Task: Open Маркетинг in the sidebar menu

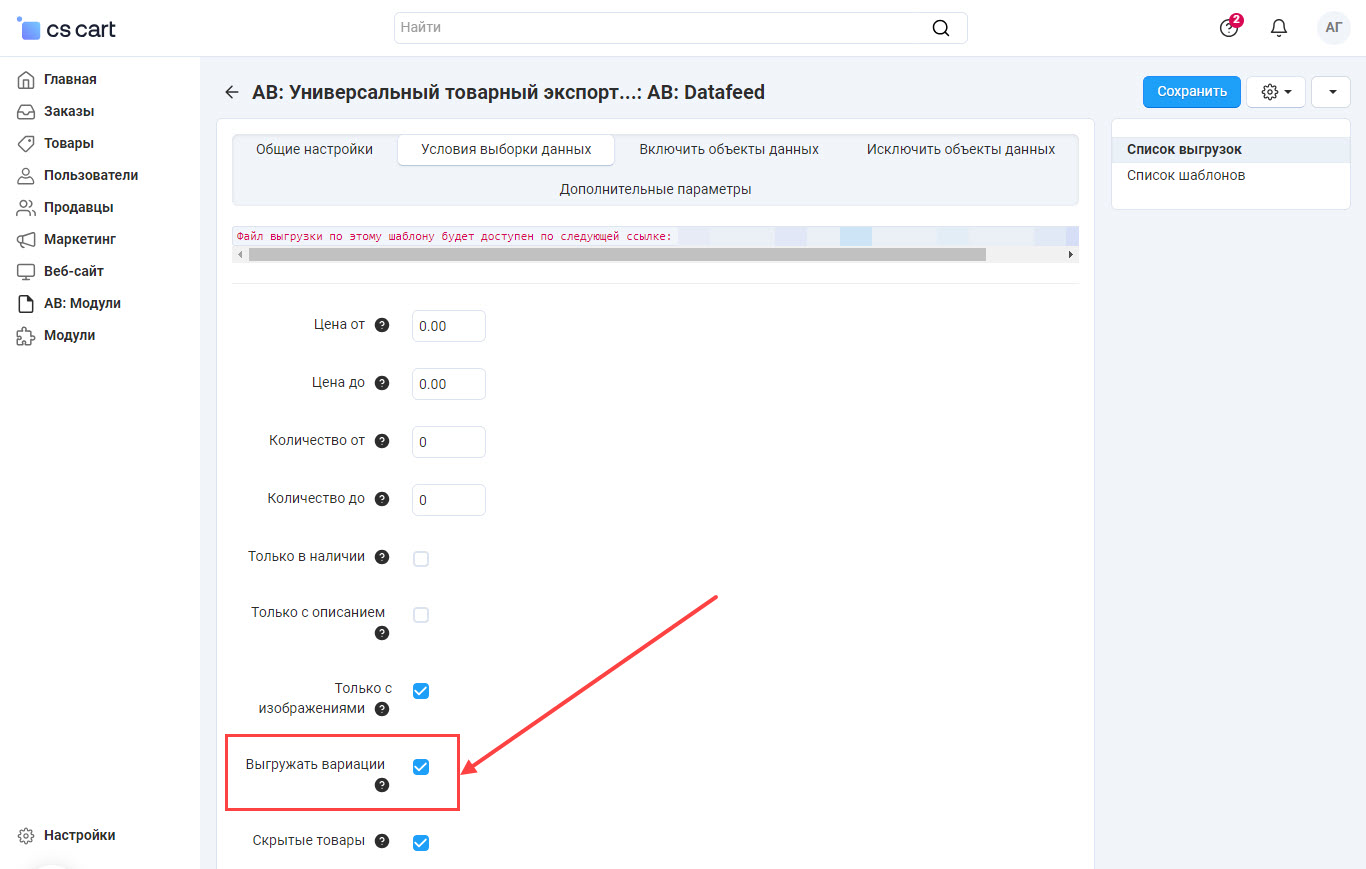Action: tap(80, 239)
